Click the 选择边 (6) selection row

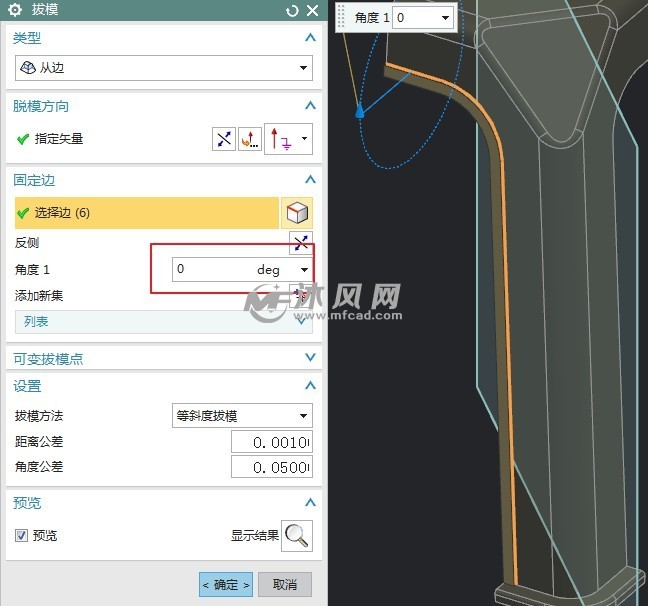point(147,213)
